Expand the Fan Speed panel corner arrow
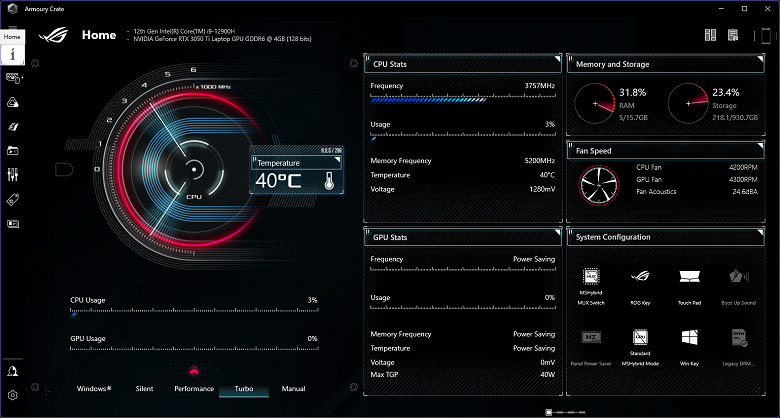This screenshot has width=780, height=418. [x=760, y=146]
